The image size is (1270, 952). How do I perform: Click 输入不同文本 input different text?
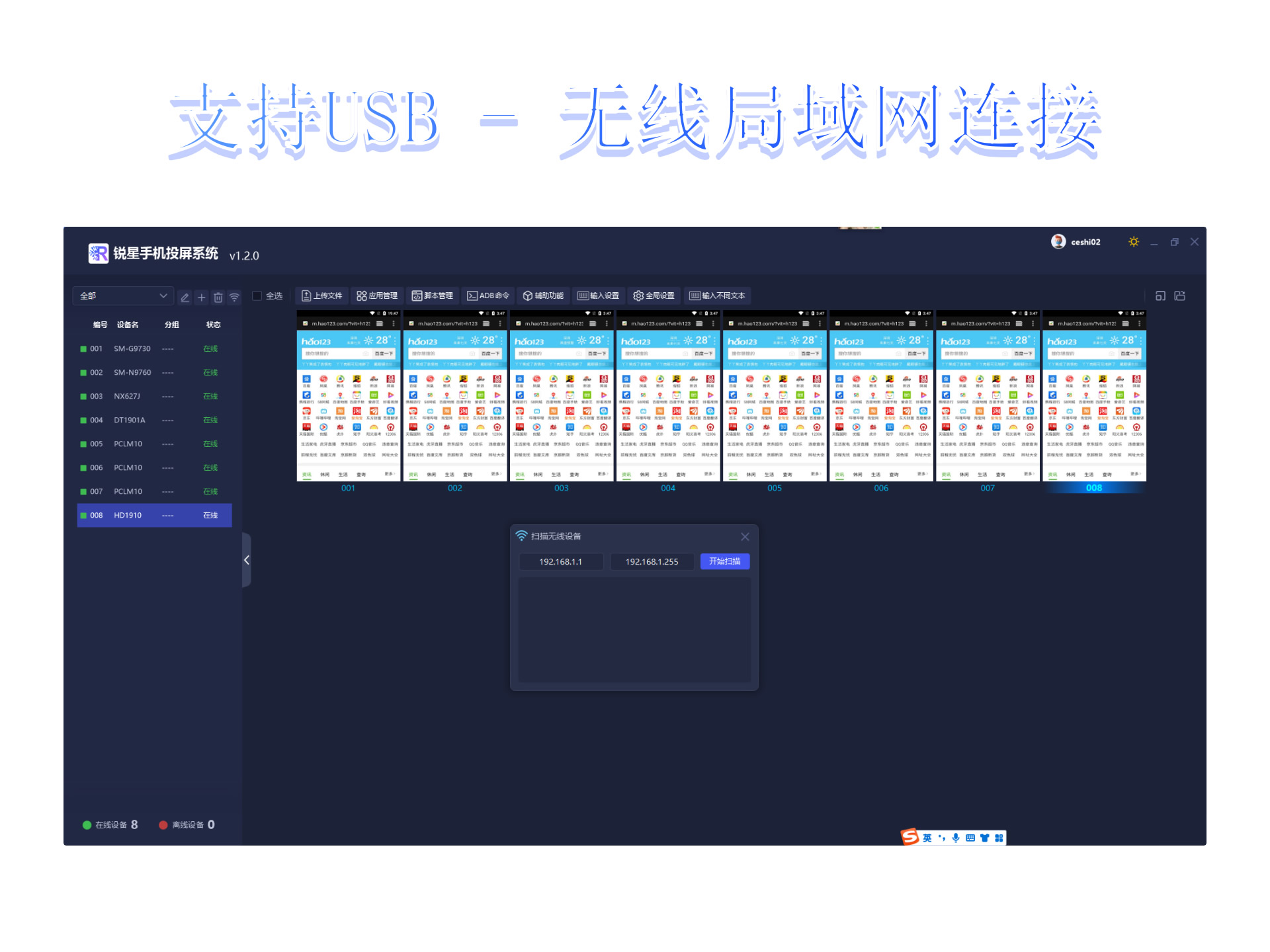[718, 296]
